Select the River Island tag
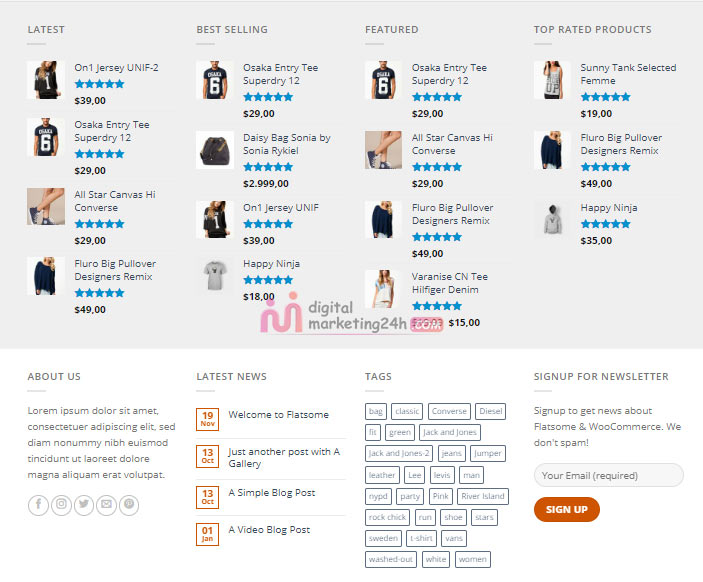 (x=483, y=496)
